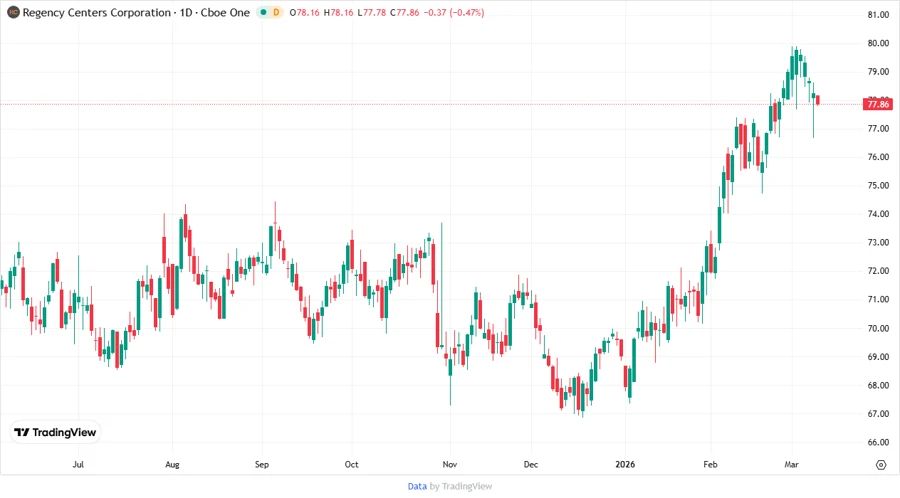Click the high value H78.16
The image size is (900, 498).
coord(339,12)
